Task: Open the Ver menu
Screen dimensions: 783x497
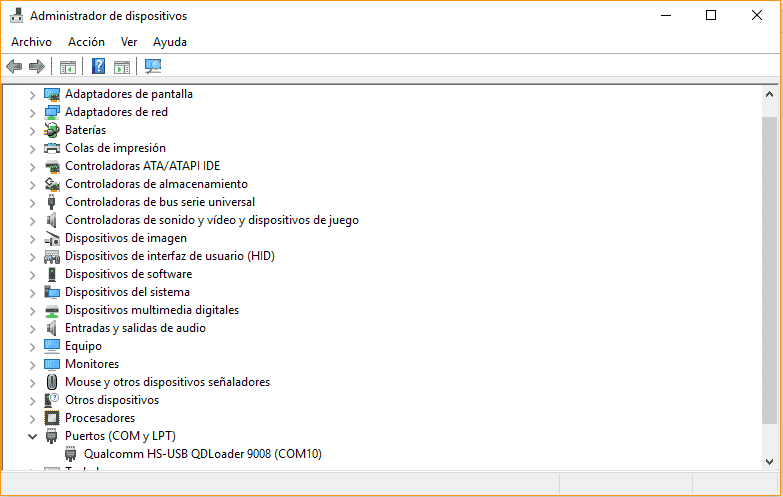Action: pos(129,42)
